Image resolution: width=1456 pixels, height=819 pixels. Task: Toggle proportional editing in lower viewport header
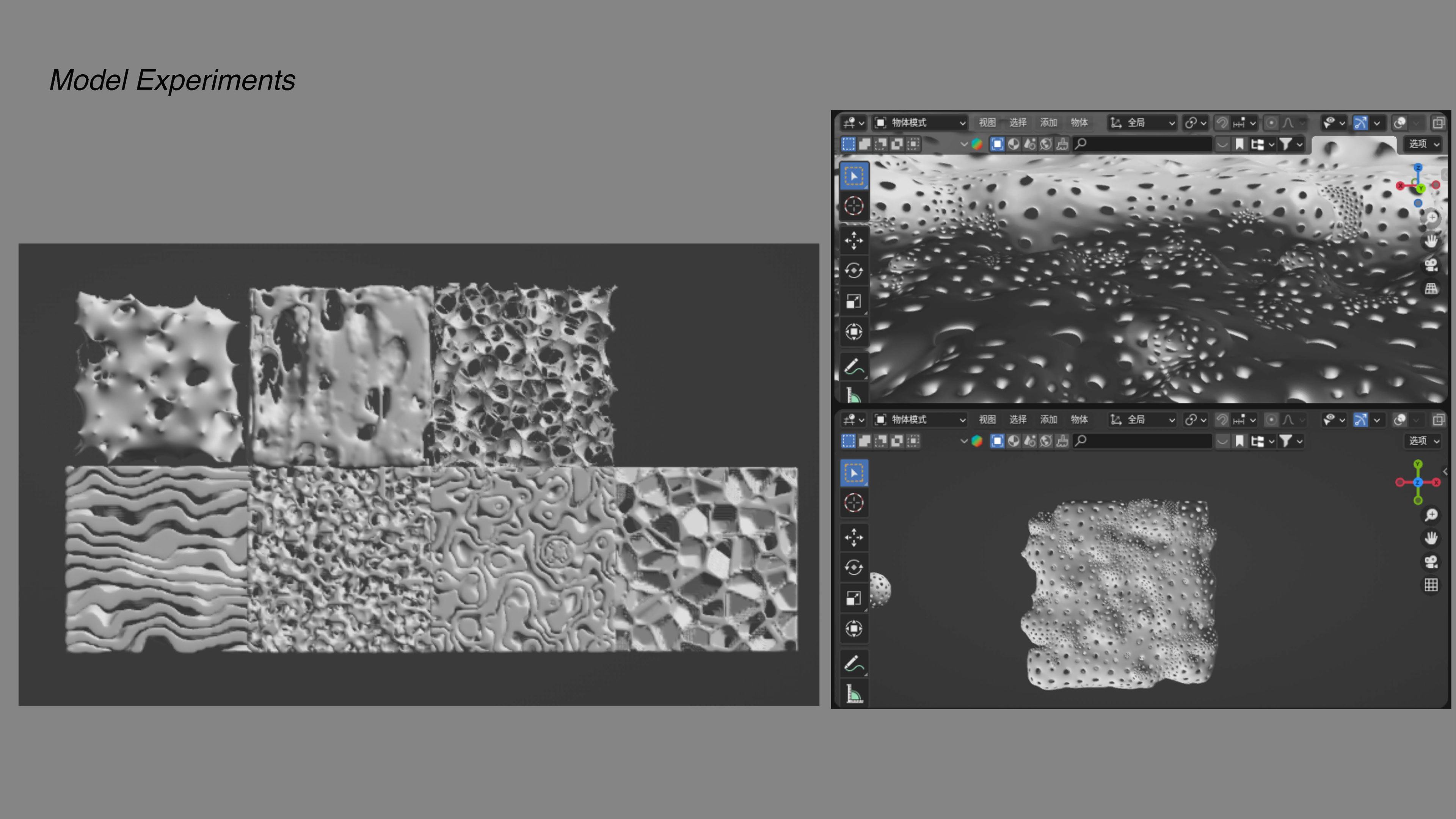(1271, 419)
